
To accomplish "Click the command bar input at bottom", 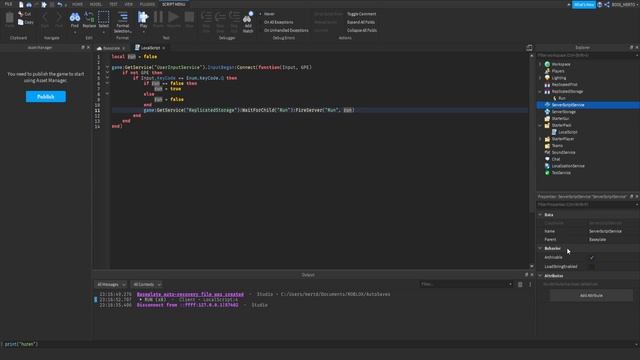I will 318,344.
